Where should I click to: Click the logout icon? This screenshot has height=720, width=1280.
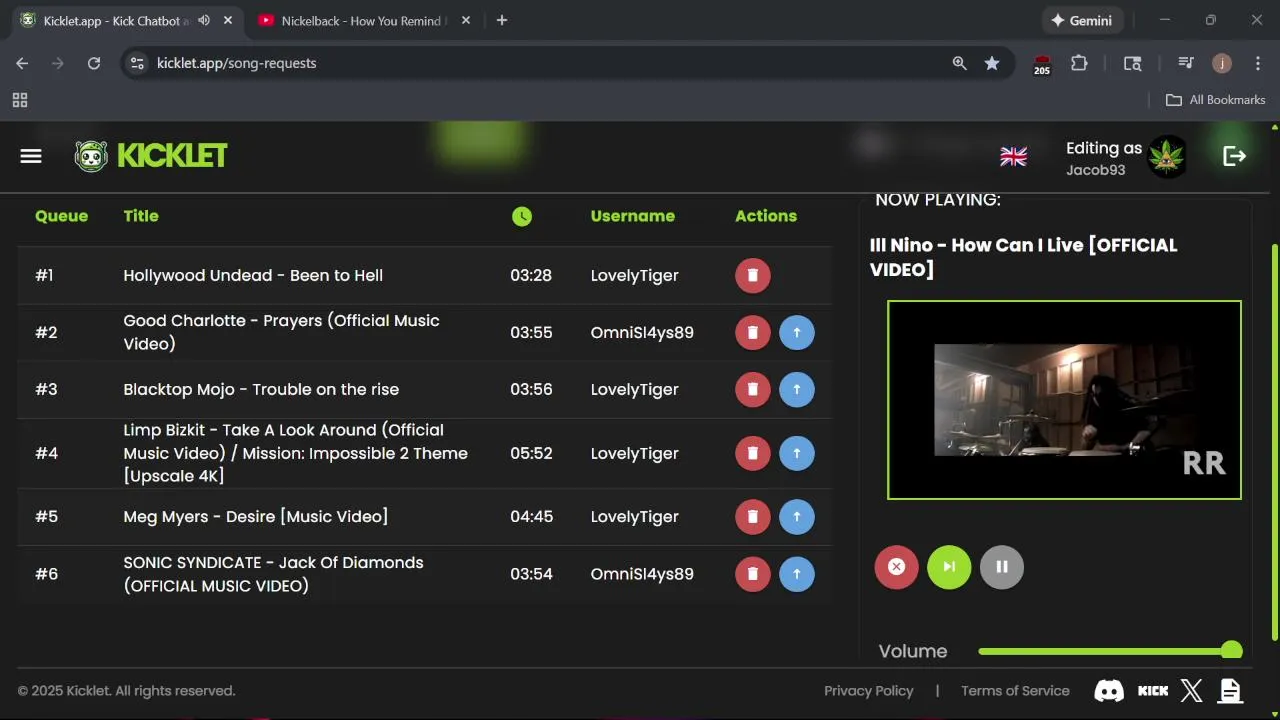click(x=1234, y=156)
